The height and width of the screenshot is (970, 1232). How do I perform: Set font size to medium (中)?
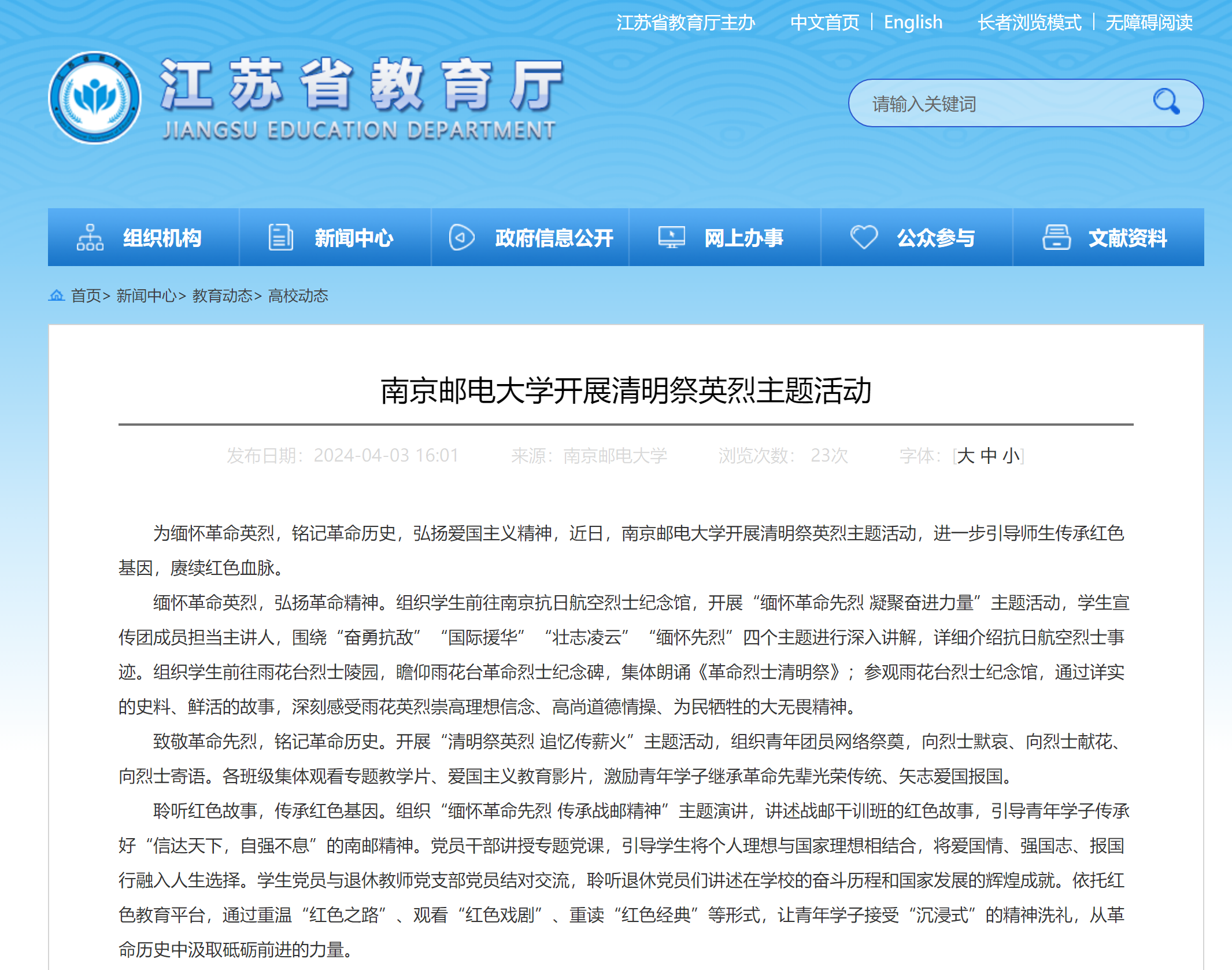989,456
